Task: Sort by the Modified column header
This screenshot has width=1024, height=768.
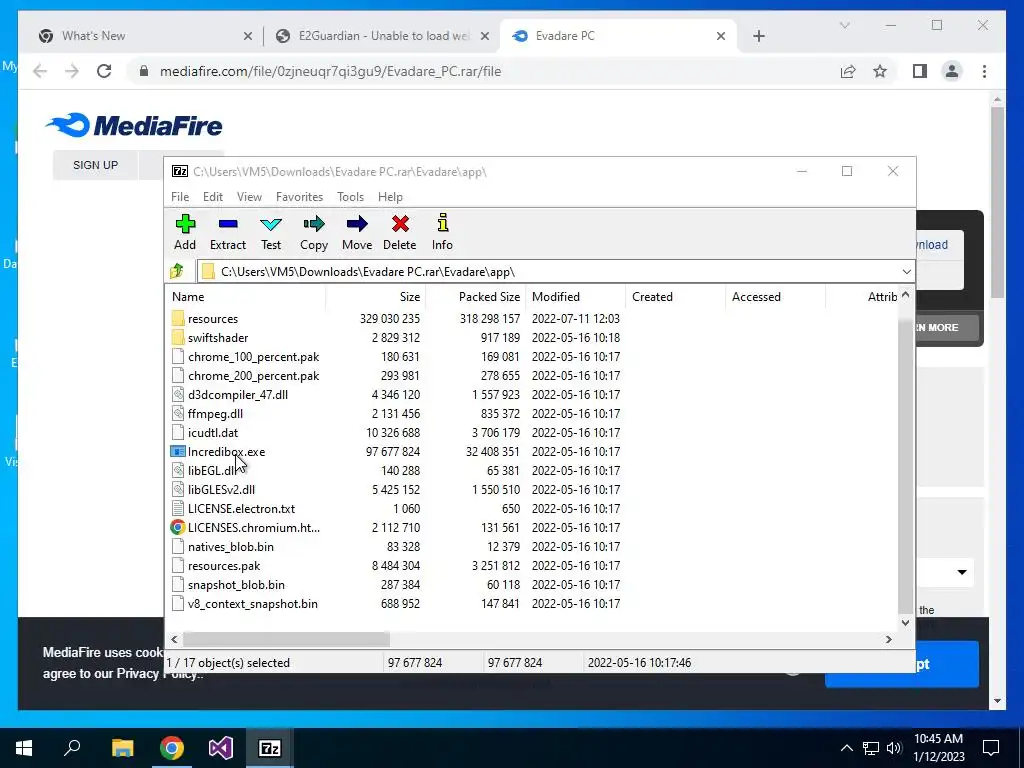Action: coord(576,296)
